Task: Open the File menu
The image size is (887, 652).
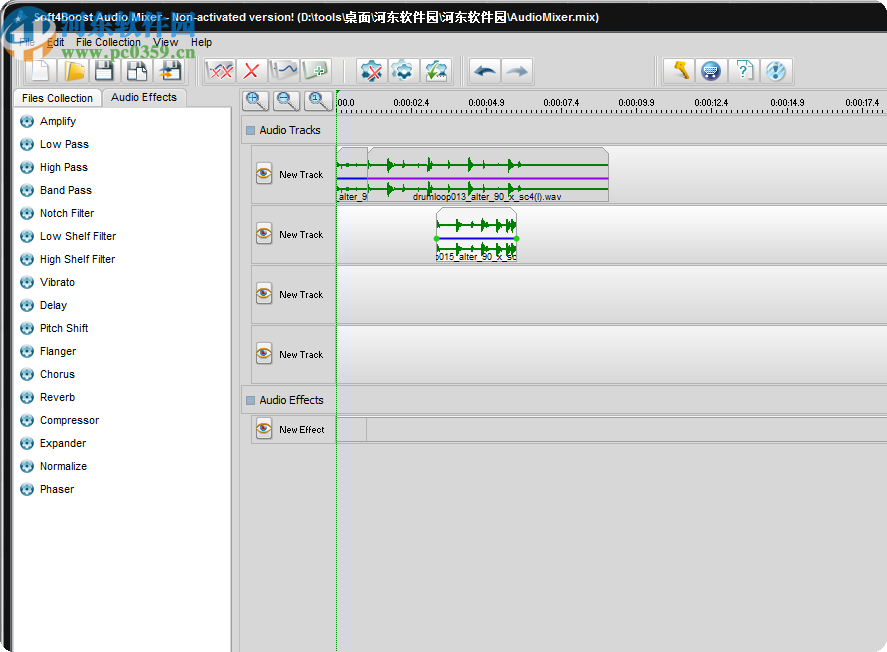Action: click(27, 42)
